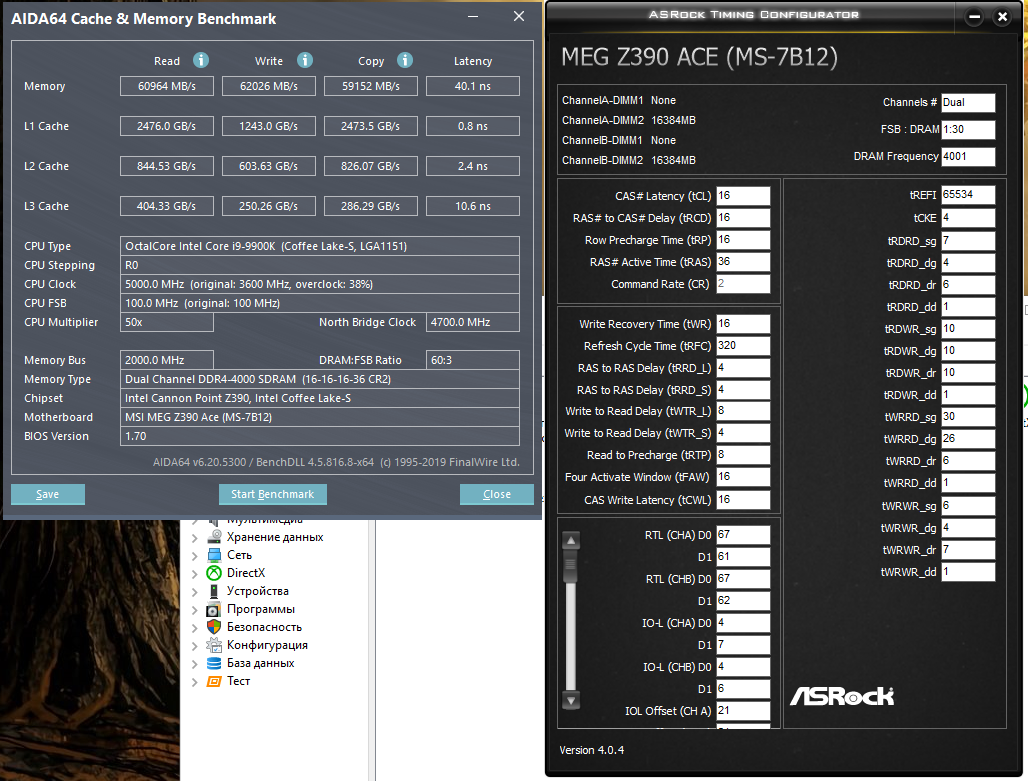Click the FSB : DRAM ratio field

point(968,129)
